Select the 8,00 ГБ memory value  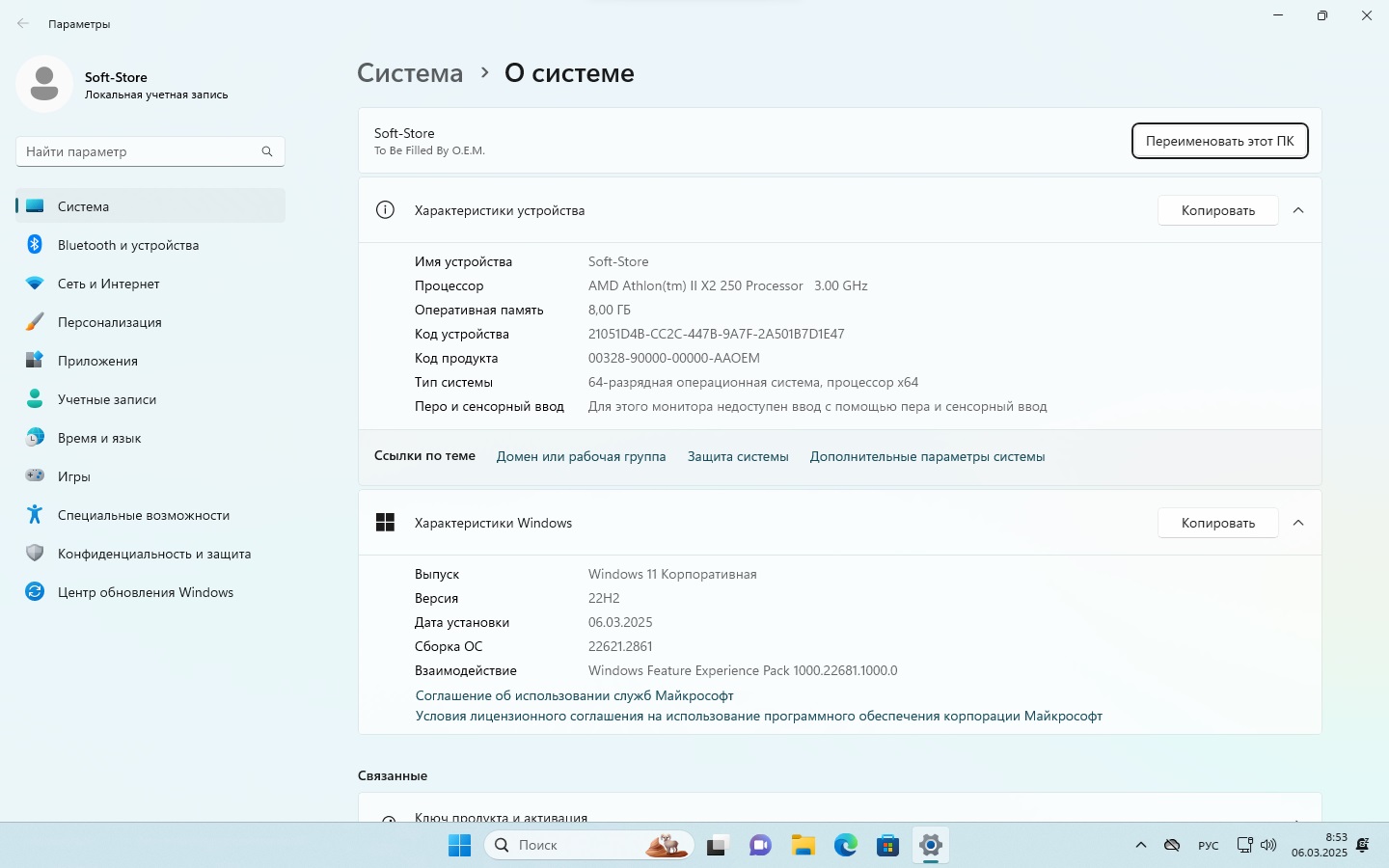point(610,310)
